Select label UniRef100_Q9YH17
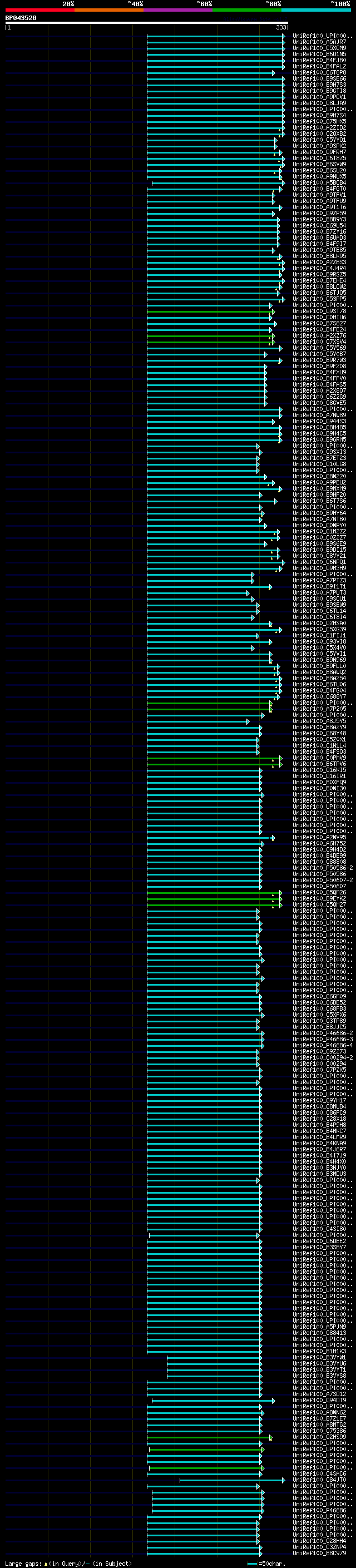The width and height of the screenshot is (356, 1568). coord(319,1101)
